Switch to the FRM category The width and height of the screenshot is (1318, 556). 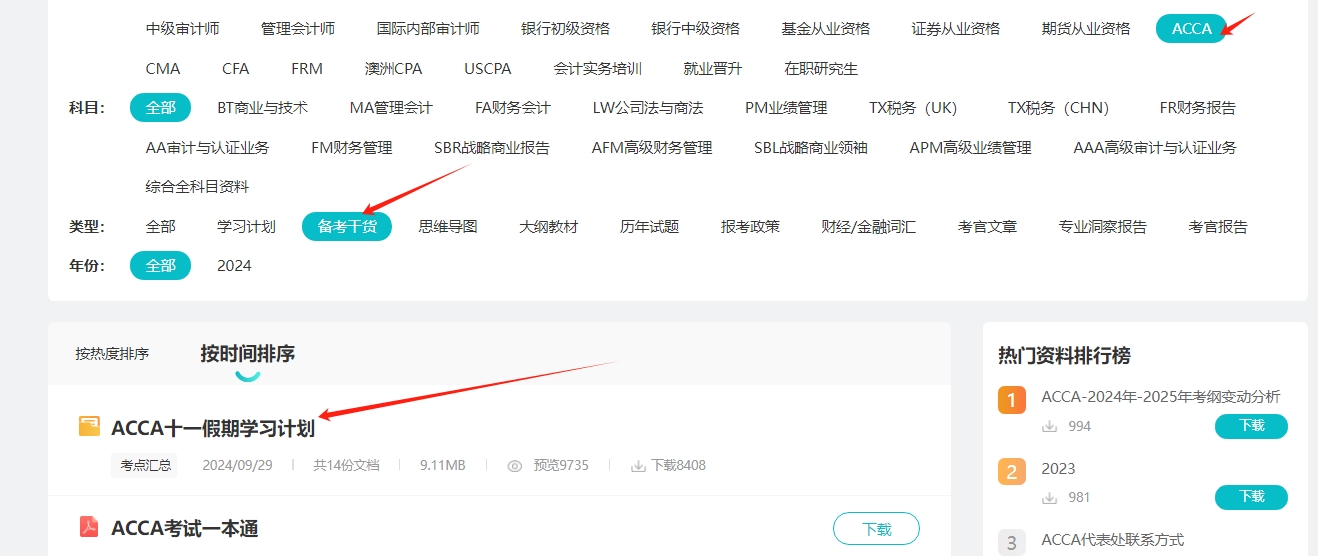pyautogui.click(x=307, y=69)
